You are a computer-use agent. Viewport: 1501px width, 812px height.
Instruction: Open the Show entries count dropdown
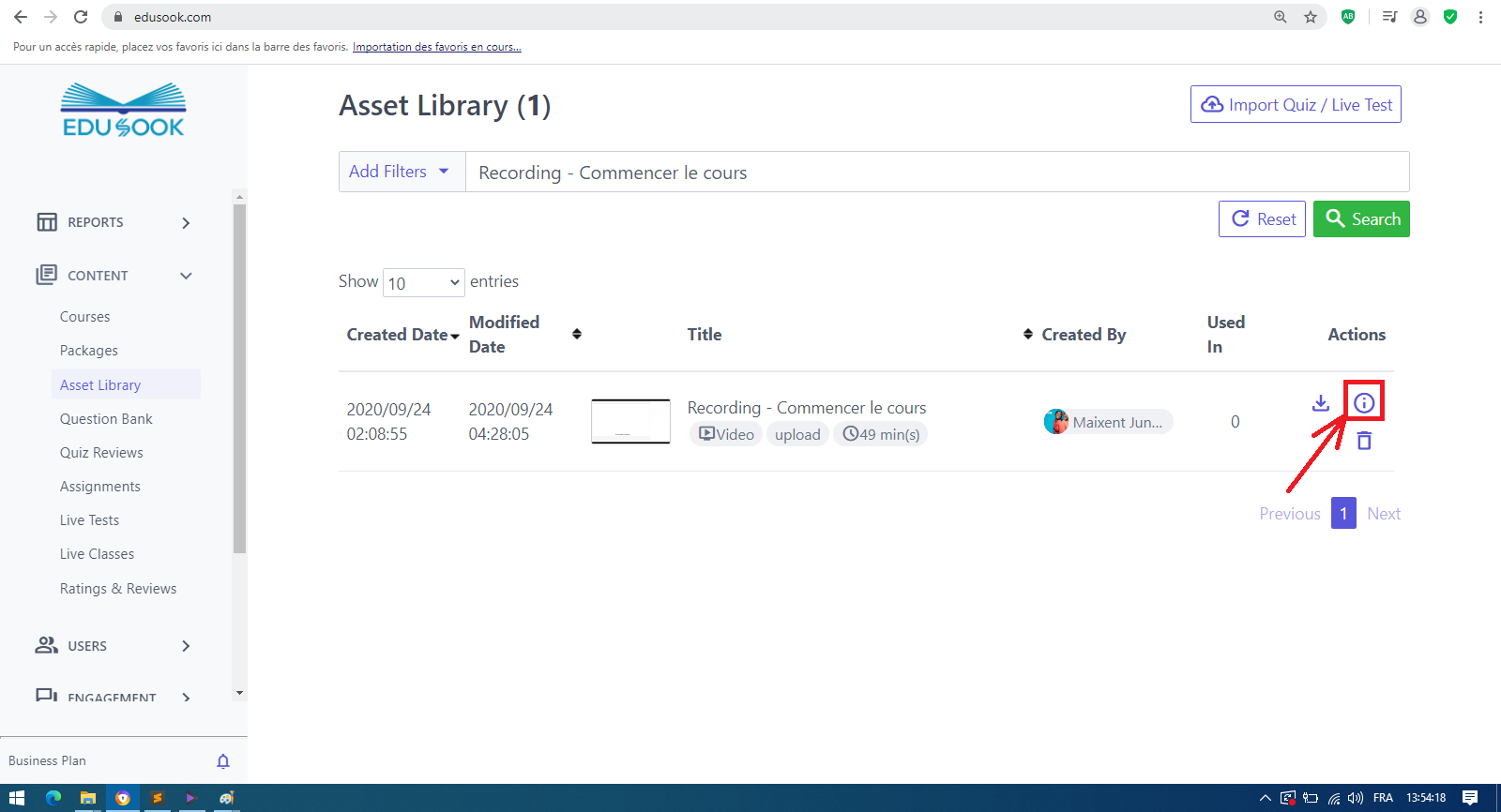(x=423, y=282)
